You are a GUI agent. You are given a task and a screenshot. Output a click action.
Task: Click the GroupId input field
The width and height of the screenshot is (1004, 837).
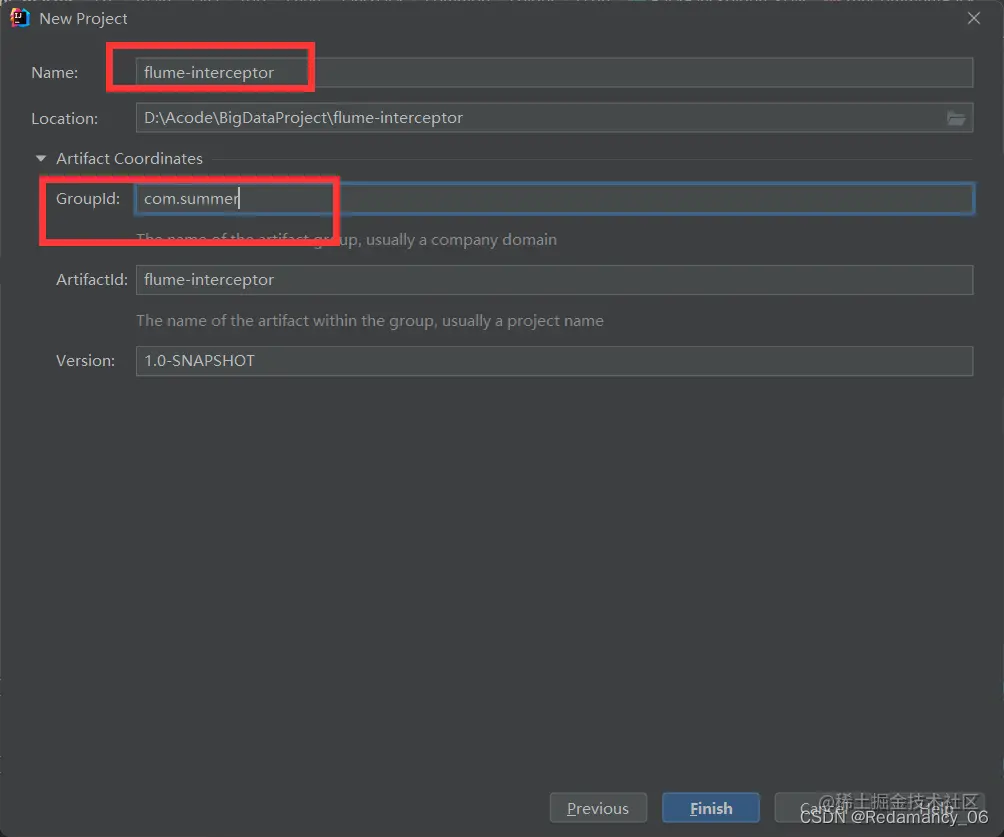[x=555, y=199]
